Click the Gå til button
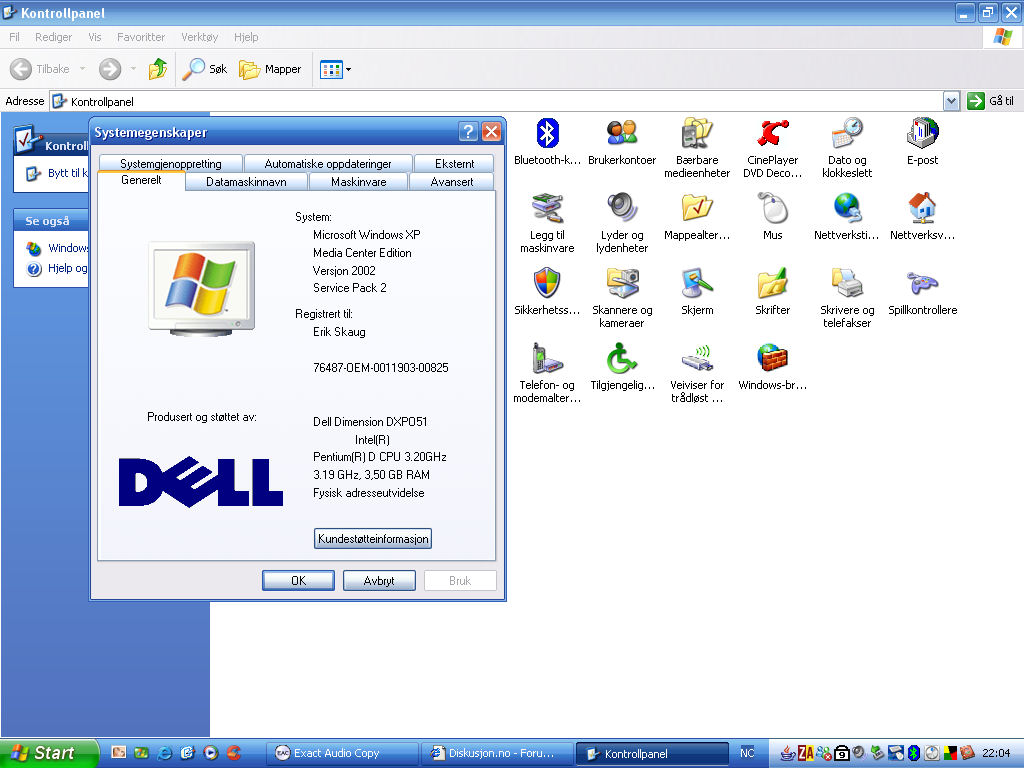 (x=991, y=101)
